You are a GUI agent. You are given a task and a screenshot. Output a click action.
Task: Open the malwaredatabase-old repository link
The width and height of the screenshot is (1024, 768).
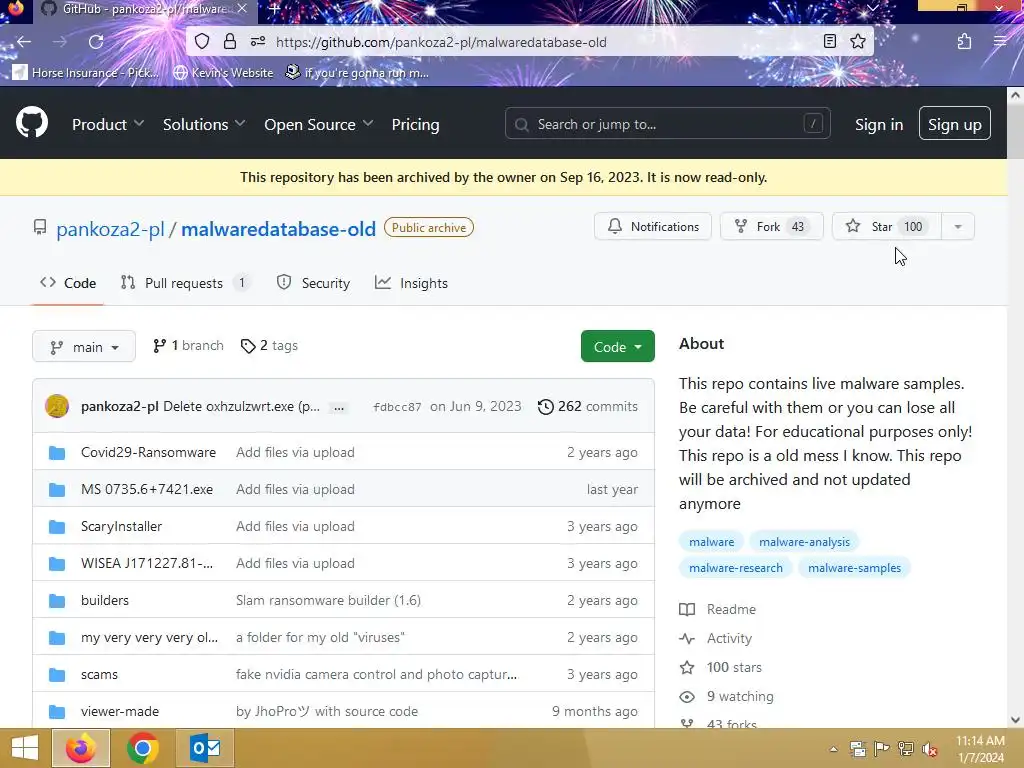click(278, 229)
